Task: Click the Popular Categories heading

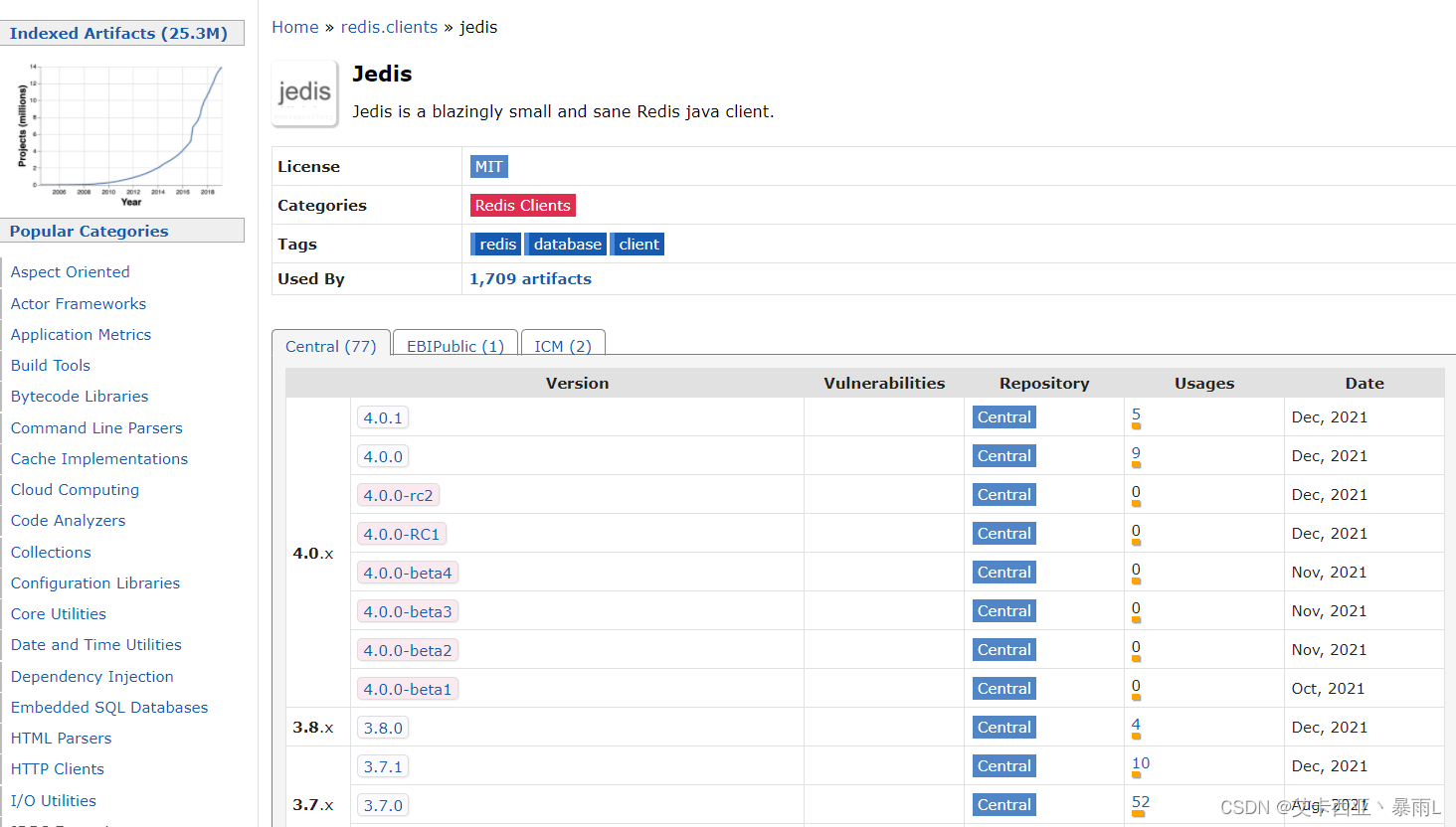Action: tap(90, 232)
